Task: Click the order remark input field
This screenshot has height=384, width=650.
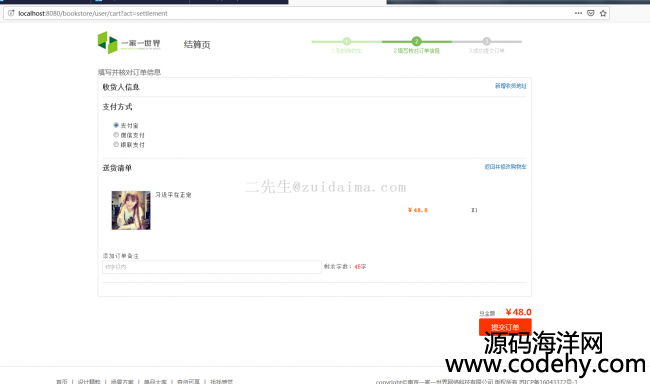Action: pos(212,267)
